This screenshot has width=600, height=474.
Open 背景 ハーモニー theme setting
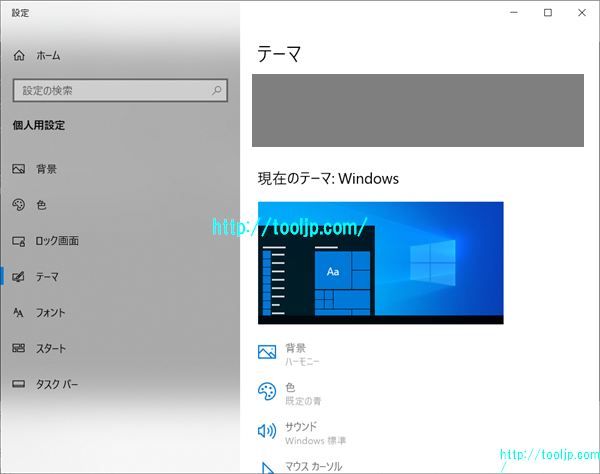302,354
